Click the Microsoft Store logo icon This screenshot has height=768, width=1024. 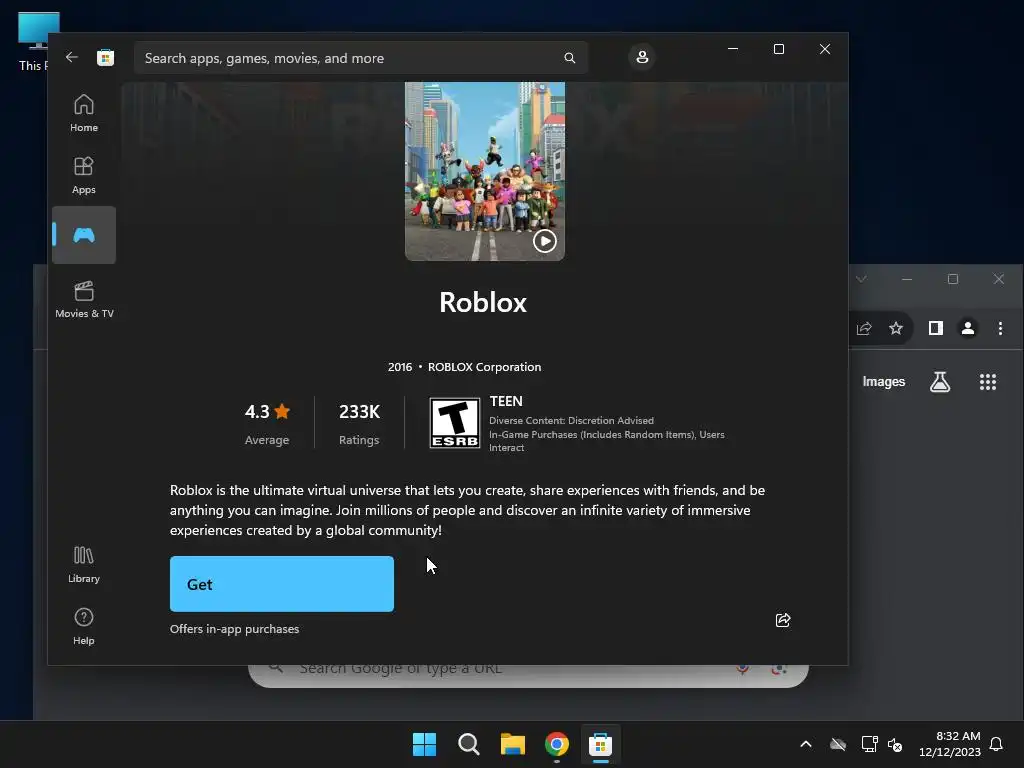(105, 57)
